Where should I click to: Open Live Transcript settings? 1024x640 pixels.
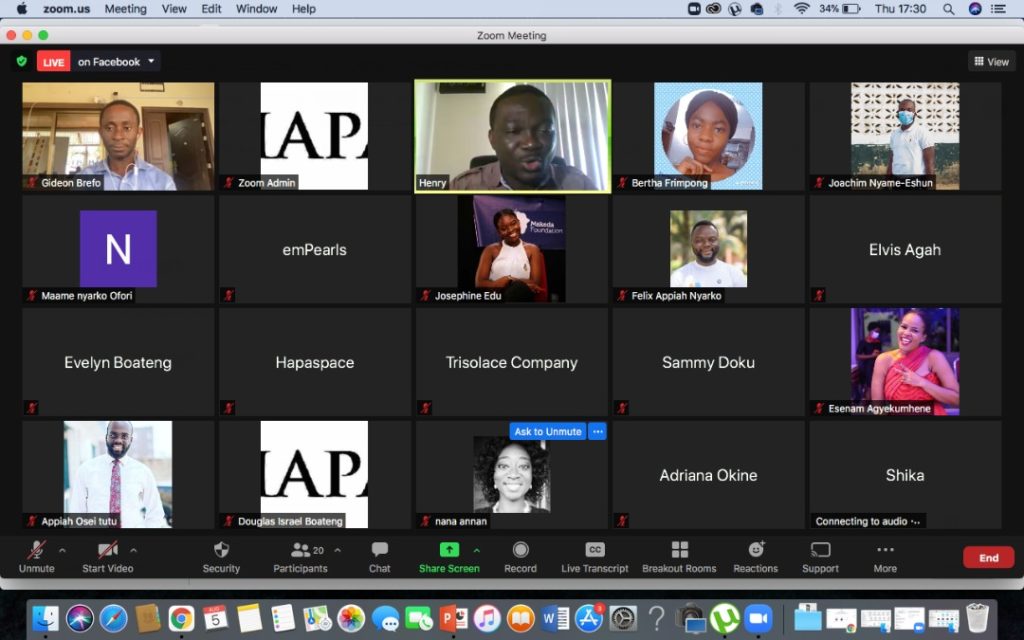coord(595,557)
